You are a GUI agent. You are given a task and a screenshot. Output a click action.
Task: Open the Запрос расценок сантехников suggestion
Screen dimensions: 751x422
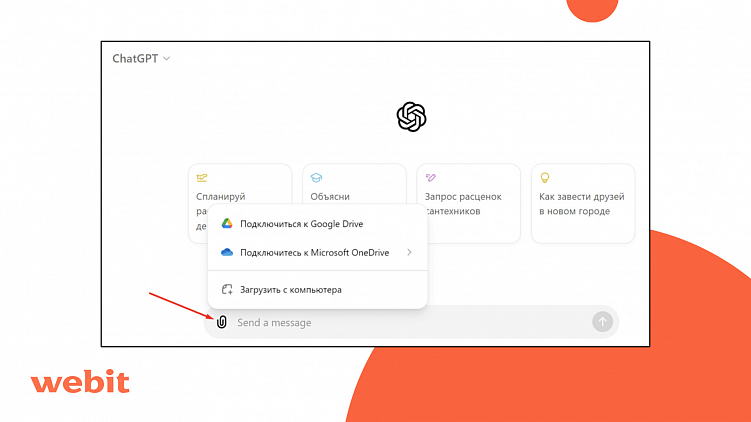coord(468,204)
